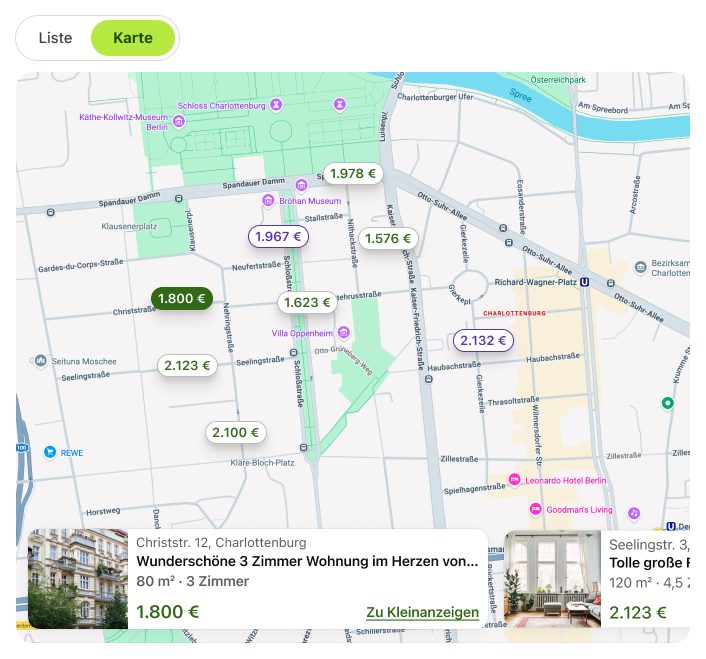The image size is (706, 659).
Task: Click the Goodman's Living hotel icon
Action: coord(535,509)
